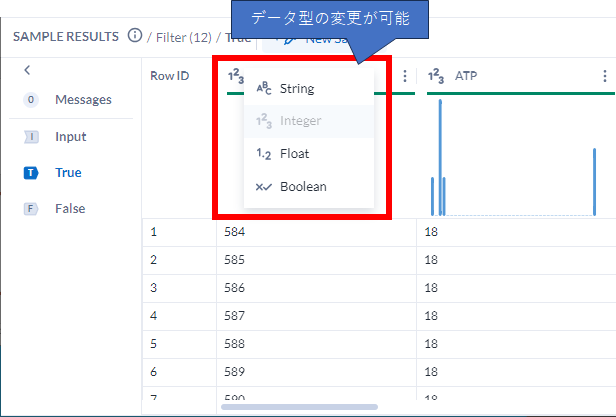Open ATP column three-dot menu
The width and height of the screenshot is (616, 417).
[x=604, y=76]
